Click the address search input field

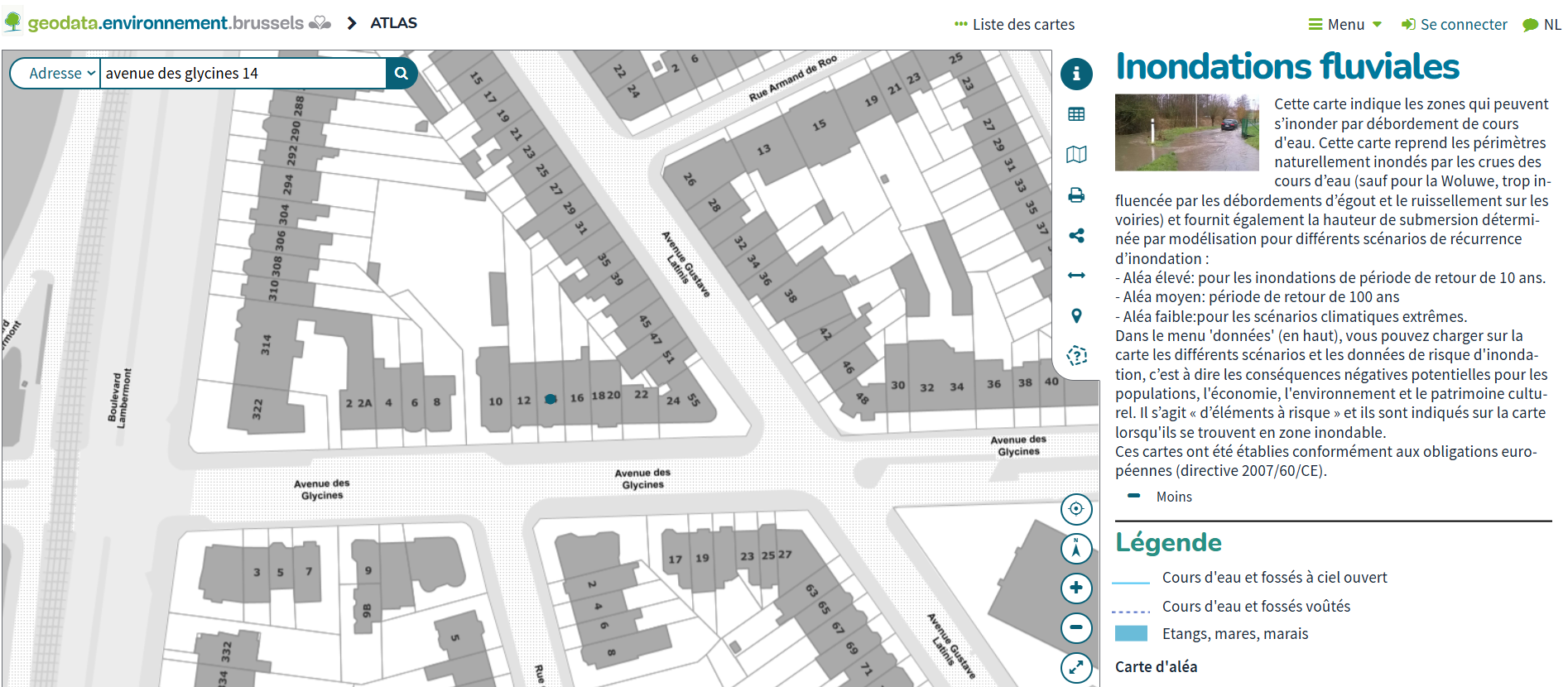[x=242, y=74]
